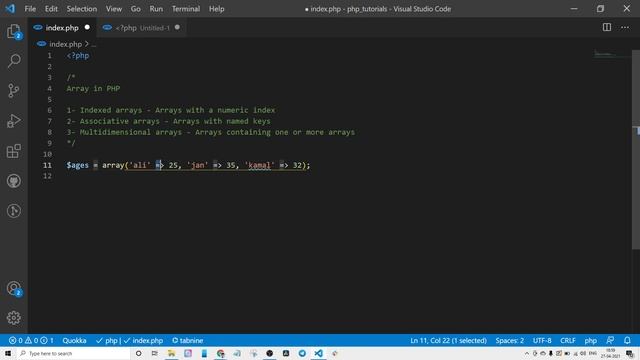Click the tabnine status item
Screen dimensions: 640x360
click(x=187, y=340)
